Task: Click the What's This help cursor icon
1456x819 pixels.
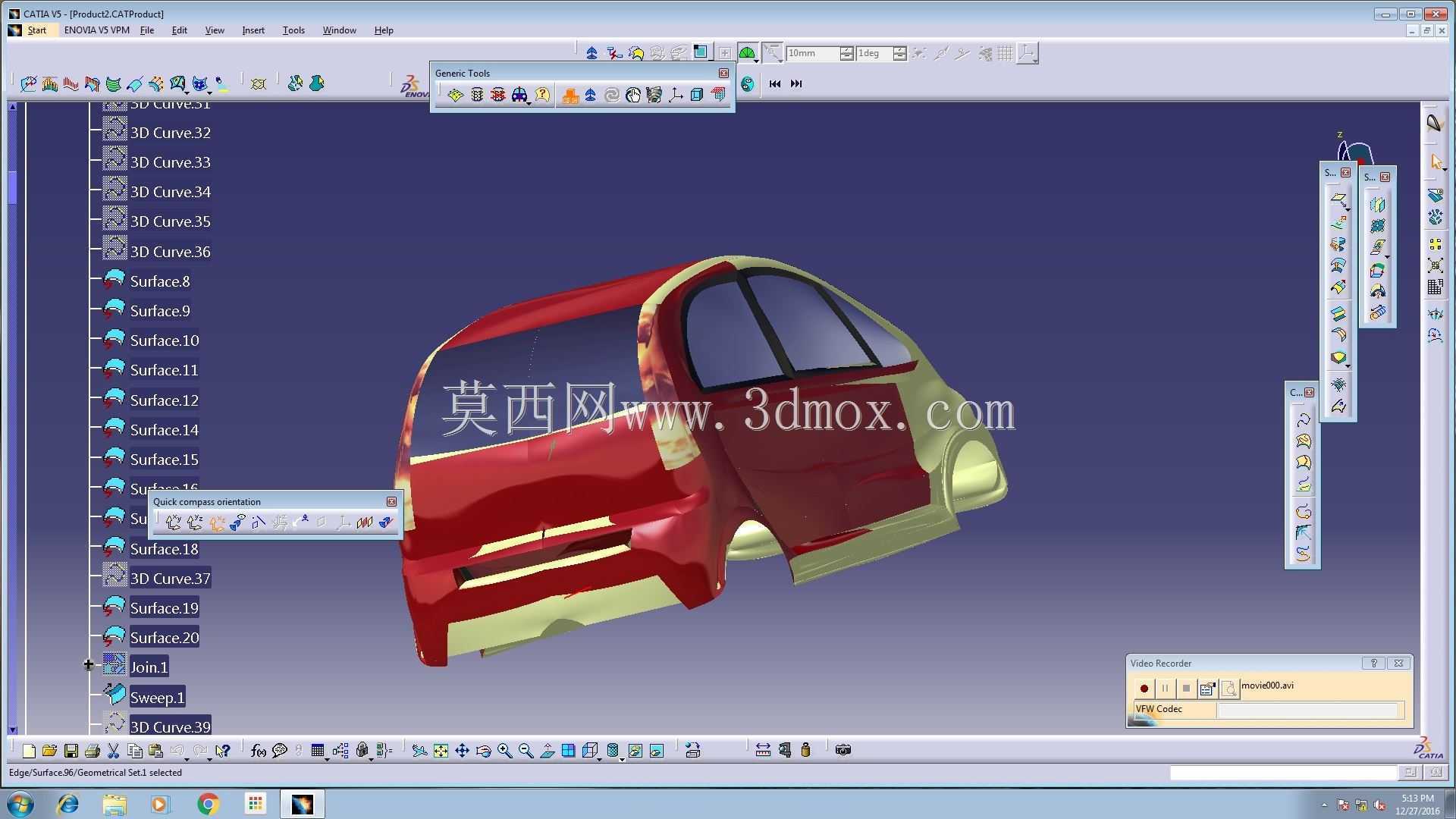Action: (222, 751)
